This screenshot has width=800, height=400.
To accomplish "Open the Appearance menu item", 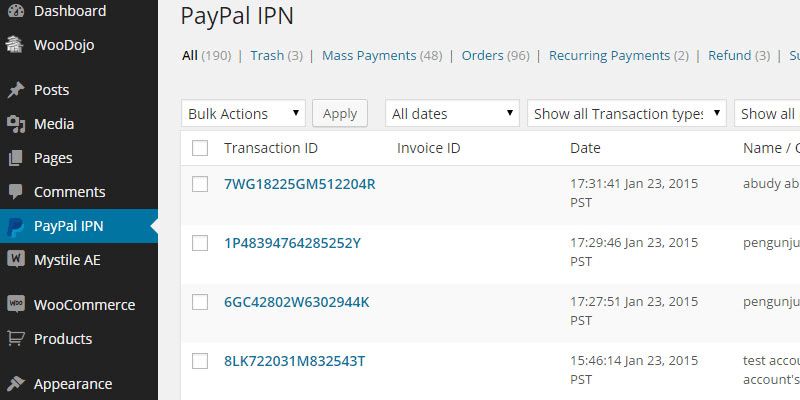I will click(x=72, y=384).
